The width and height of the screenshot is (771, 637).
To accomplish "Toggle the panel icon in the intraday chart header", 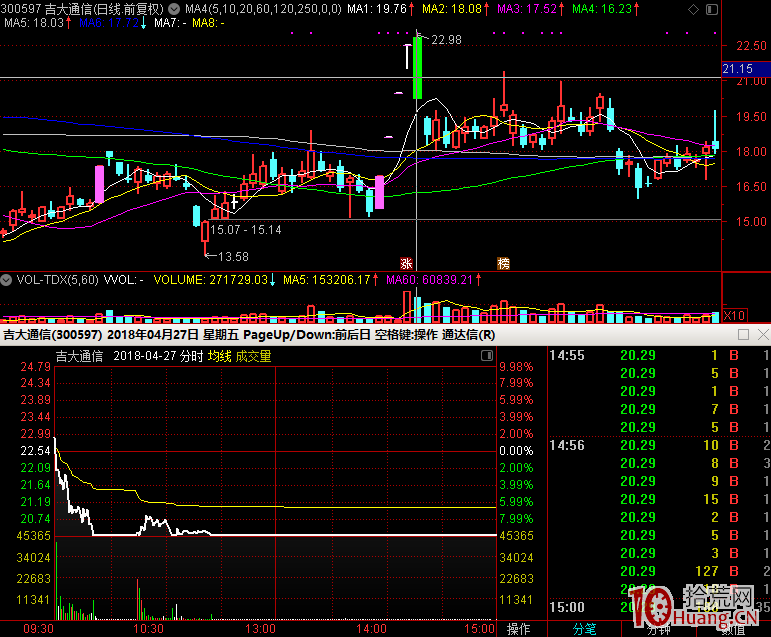I will (x=487, y=356).
